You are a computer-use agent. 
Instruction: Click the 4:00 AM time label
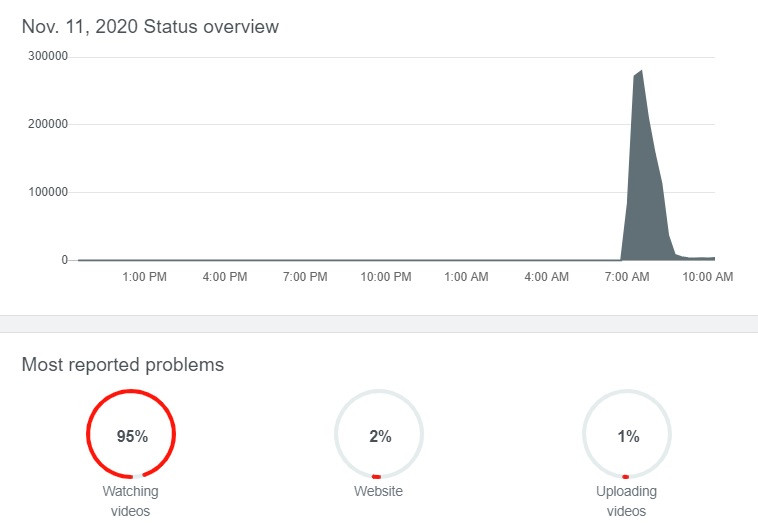point(546,277)
